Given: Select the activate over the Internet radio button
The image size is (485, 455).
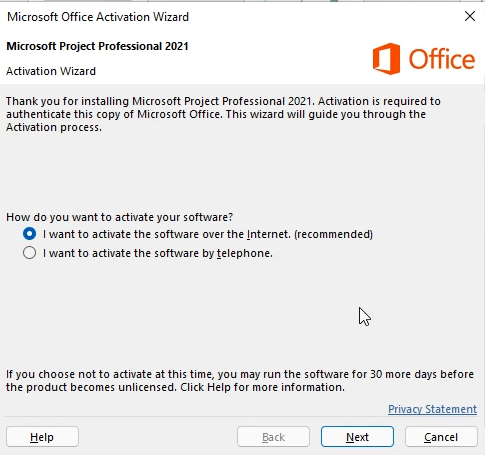Looking at the screenshot, I should [29, 234].
